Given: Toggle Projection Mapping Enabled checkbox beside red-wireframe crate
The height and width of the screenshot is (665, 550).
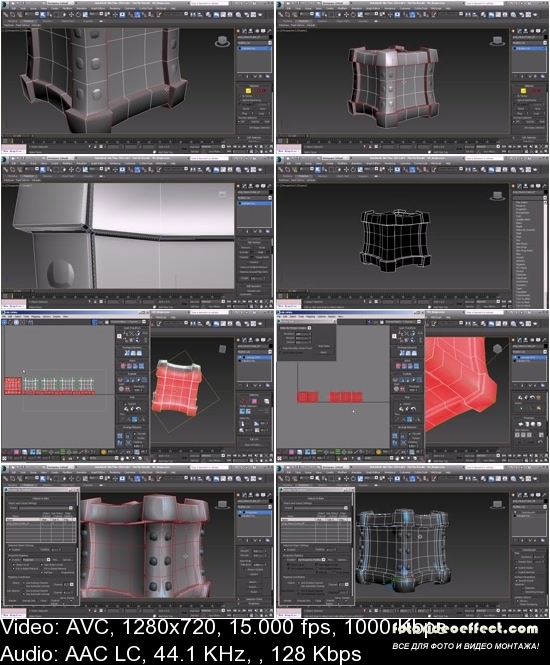Looking at the screenshot, I should (x=10, y=559).
